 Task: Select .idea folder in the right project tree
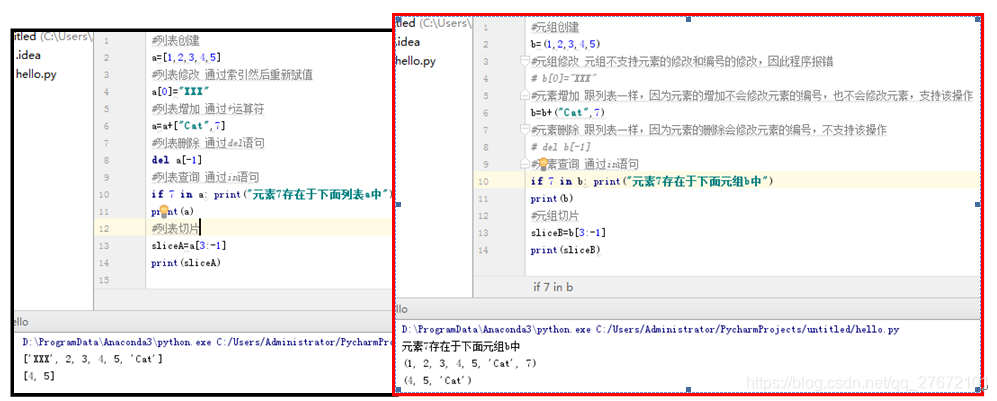coord(408,42)
